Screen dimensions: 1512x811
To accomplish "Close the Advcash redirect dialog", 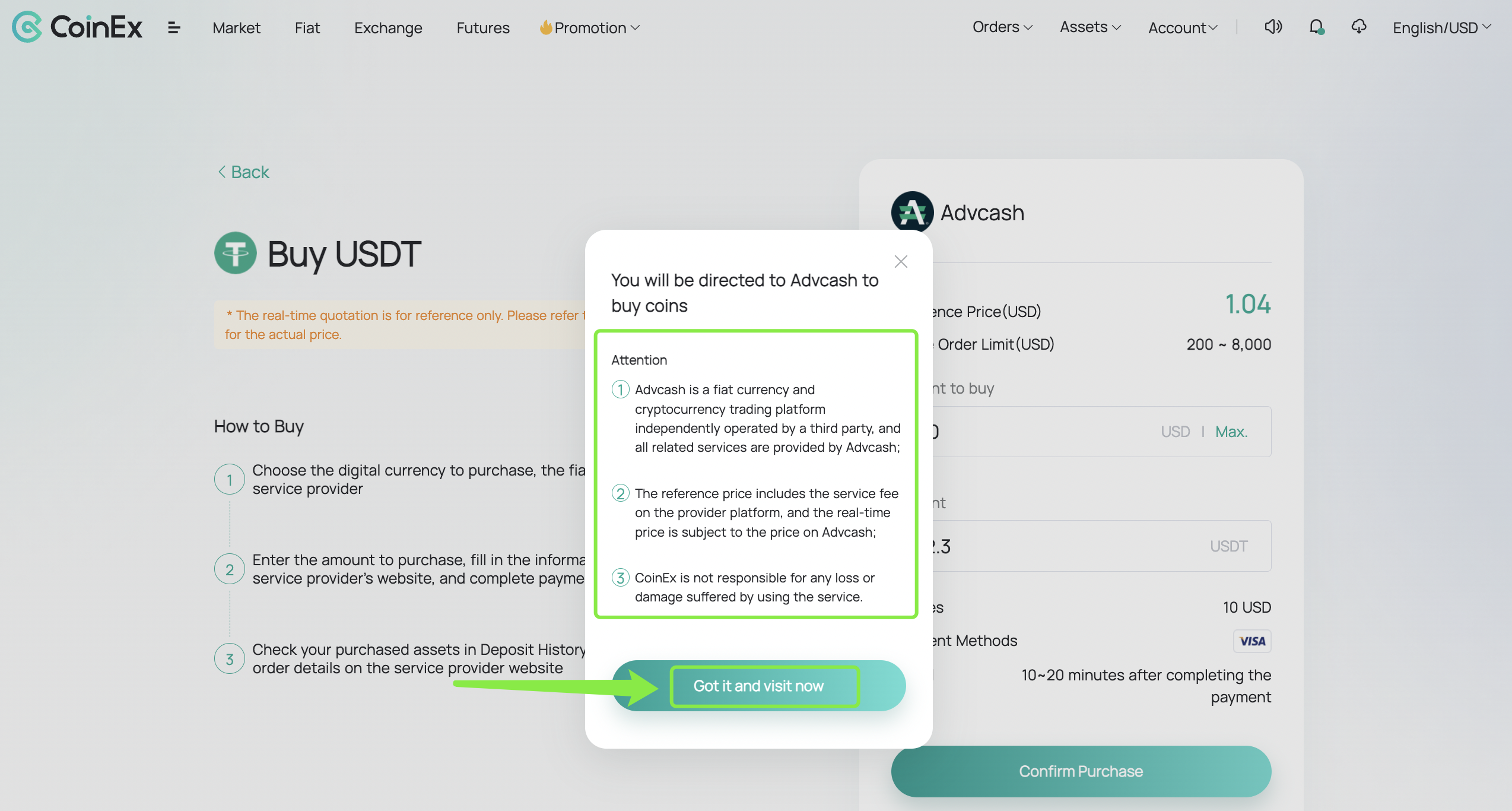I will [x=901, y=261].
